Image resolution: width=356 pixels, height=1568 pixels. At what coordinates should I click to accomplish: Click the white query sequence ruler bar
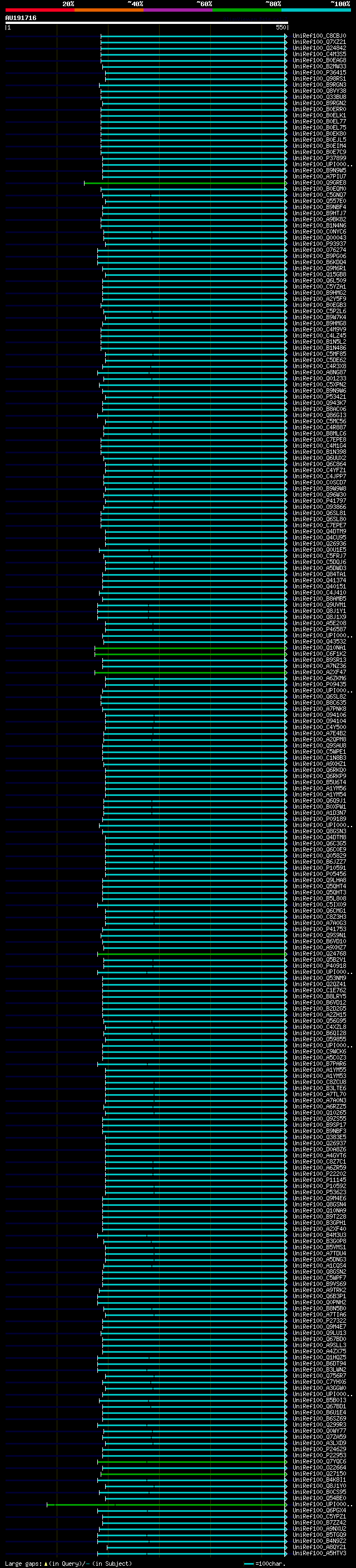click(x=147, y=22)
